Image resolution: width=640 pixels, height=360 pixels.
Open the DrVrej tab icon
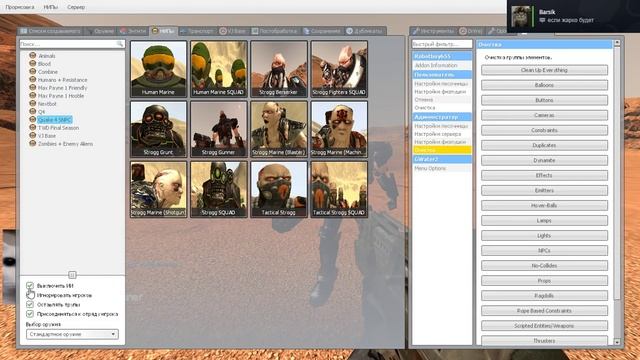pyautogui.click(x=463, y=31)
